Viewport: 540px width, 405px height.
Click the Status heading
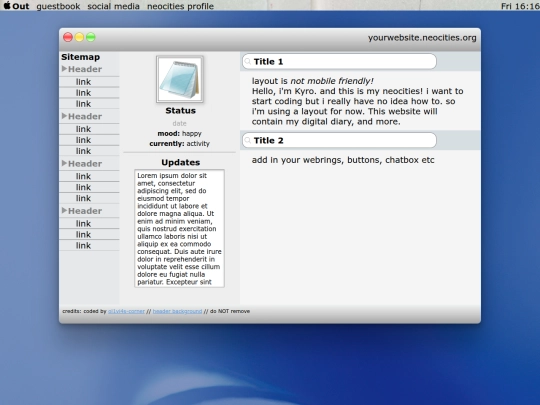tap(180, 111)
